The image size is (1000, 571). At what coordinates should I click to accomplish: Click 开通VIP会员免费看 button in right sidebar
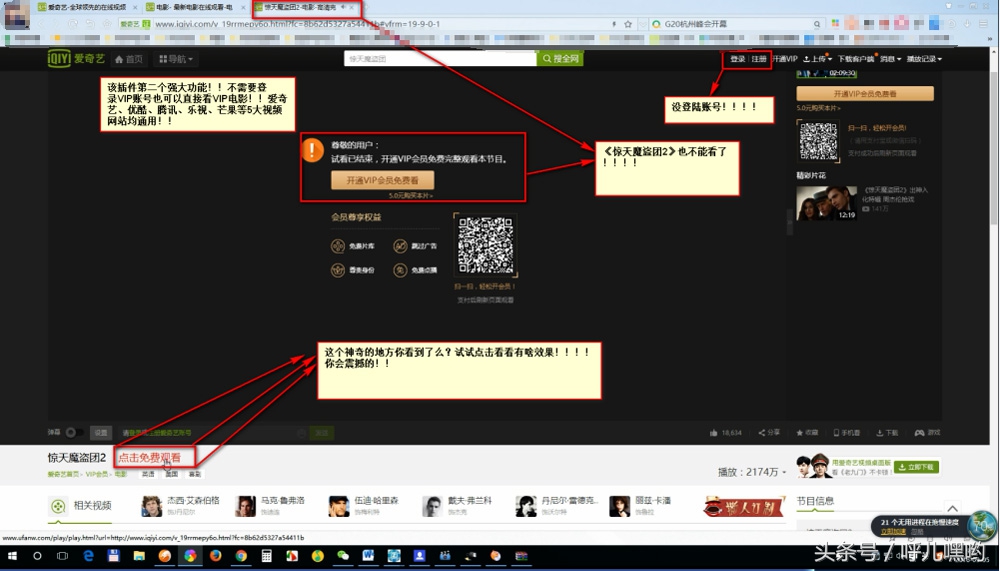865,94
